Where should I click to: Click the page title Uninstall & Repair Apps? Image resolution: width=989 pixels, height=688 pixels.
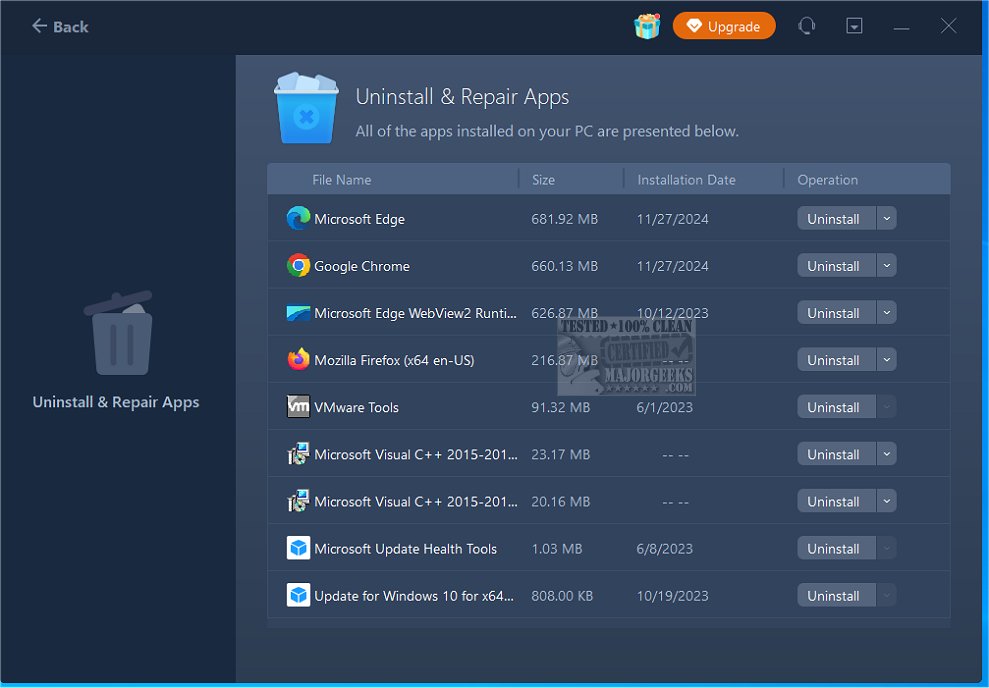pyautogui.click(x=462, y=97)
